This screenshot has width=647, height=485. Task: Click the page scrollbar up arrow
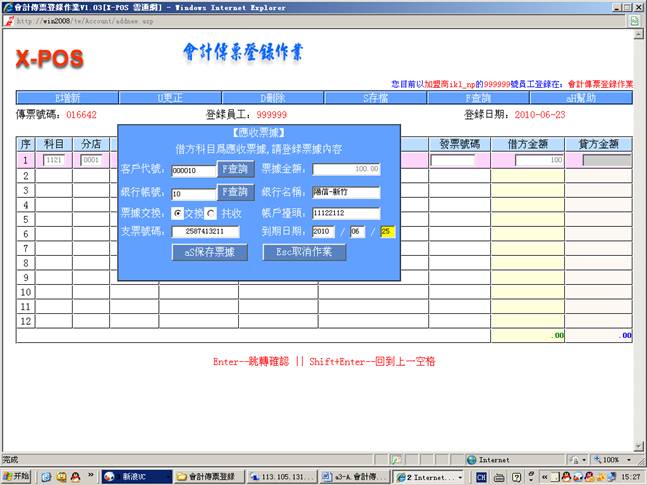[638, 36]
